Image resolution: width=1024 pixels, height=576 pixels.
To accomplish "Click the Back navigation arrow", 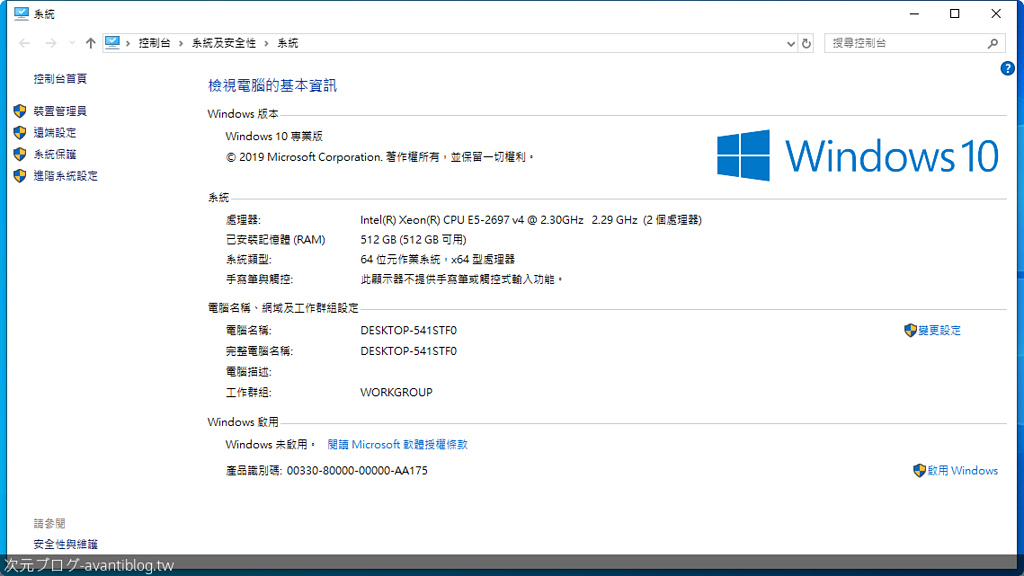I will point(25,43).
